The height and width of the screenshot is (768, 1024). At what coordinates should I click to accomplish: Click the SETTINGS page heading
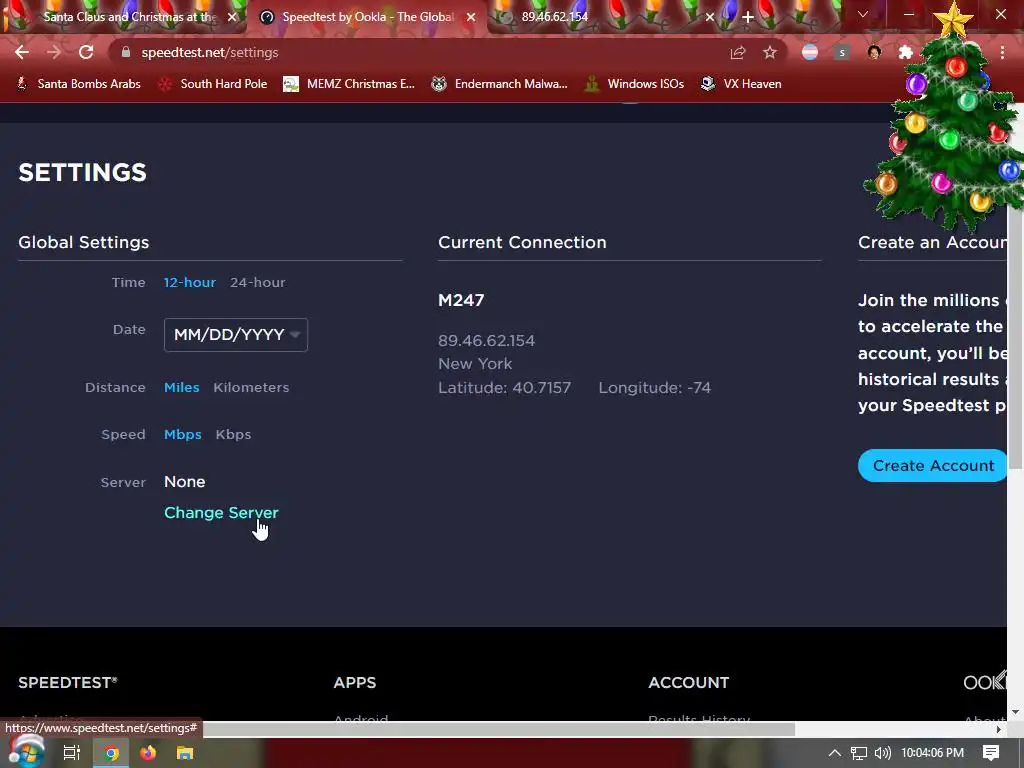point(82,172)
